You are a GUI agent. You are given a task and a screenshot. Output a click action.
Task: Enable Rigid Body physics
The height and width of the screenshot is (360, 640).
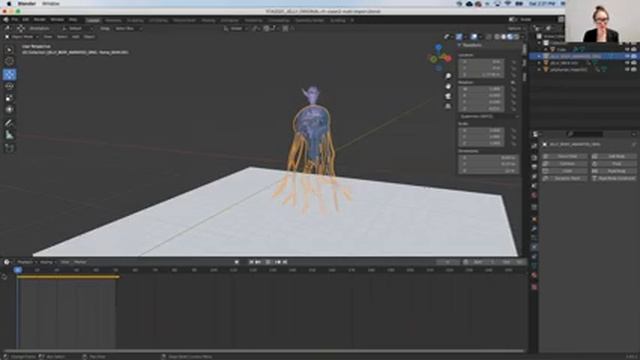pyautogui.click(x=614, y=171)
